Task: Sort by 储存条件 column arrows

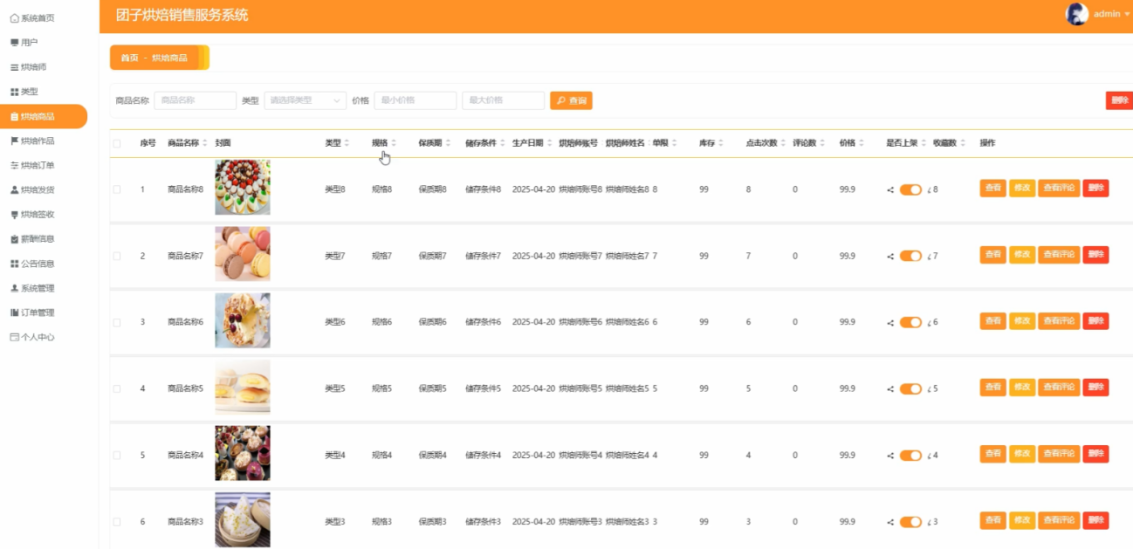Action: click(x=503, y=143)
